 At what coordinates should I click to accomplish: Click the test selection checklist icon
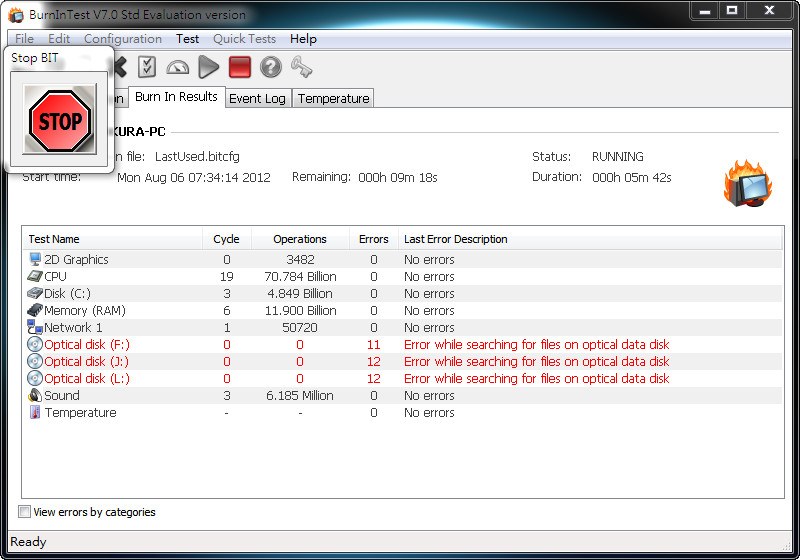pyautogui.click(x=147, y=67)
